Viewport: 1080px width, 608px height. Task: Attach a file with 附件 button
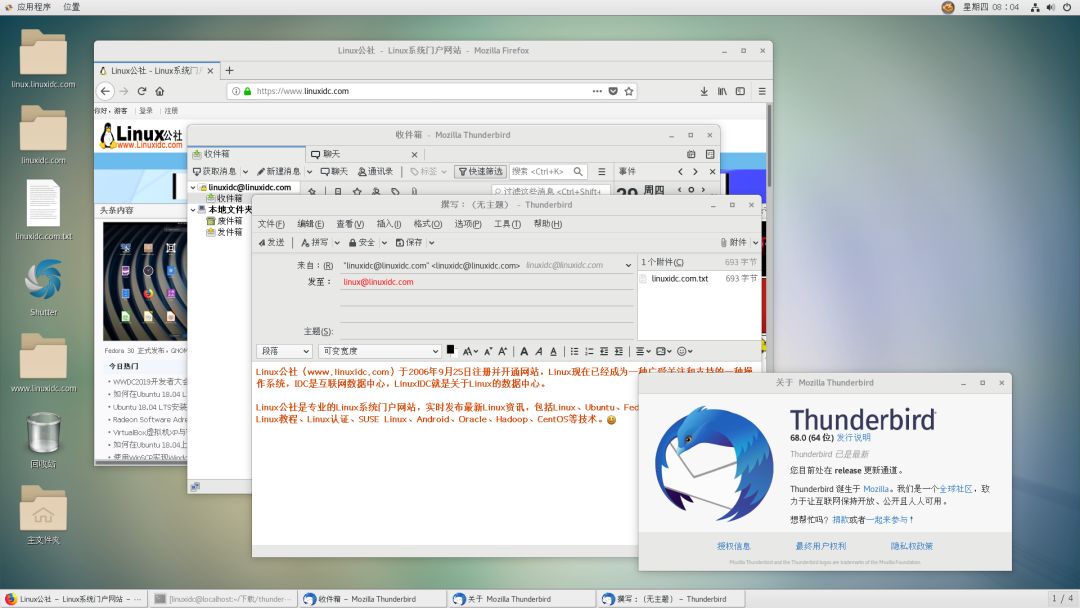click(734, 242)
